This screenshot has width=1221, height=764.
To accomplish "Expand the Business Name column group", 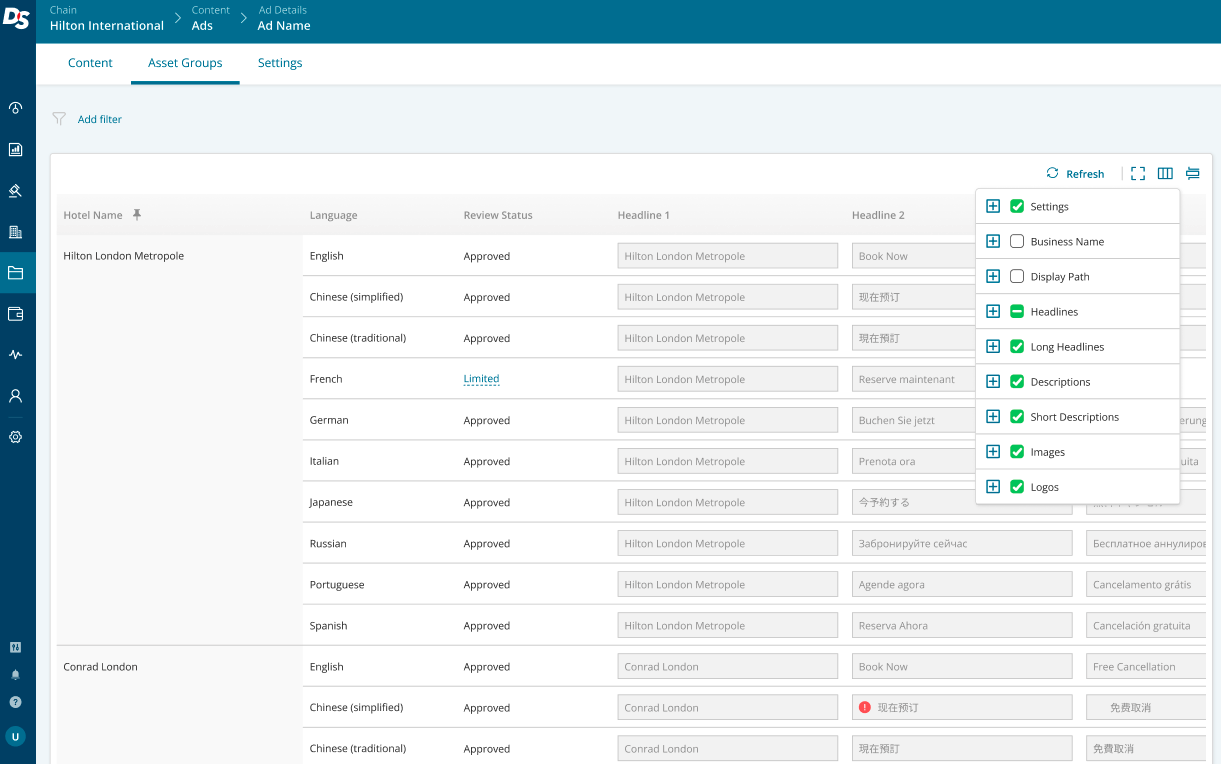I will coord(993,241).
